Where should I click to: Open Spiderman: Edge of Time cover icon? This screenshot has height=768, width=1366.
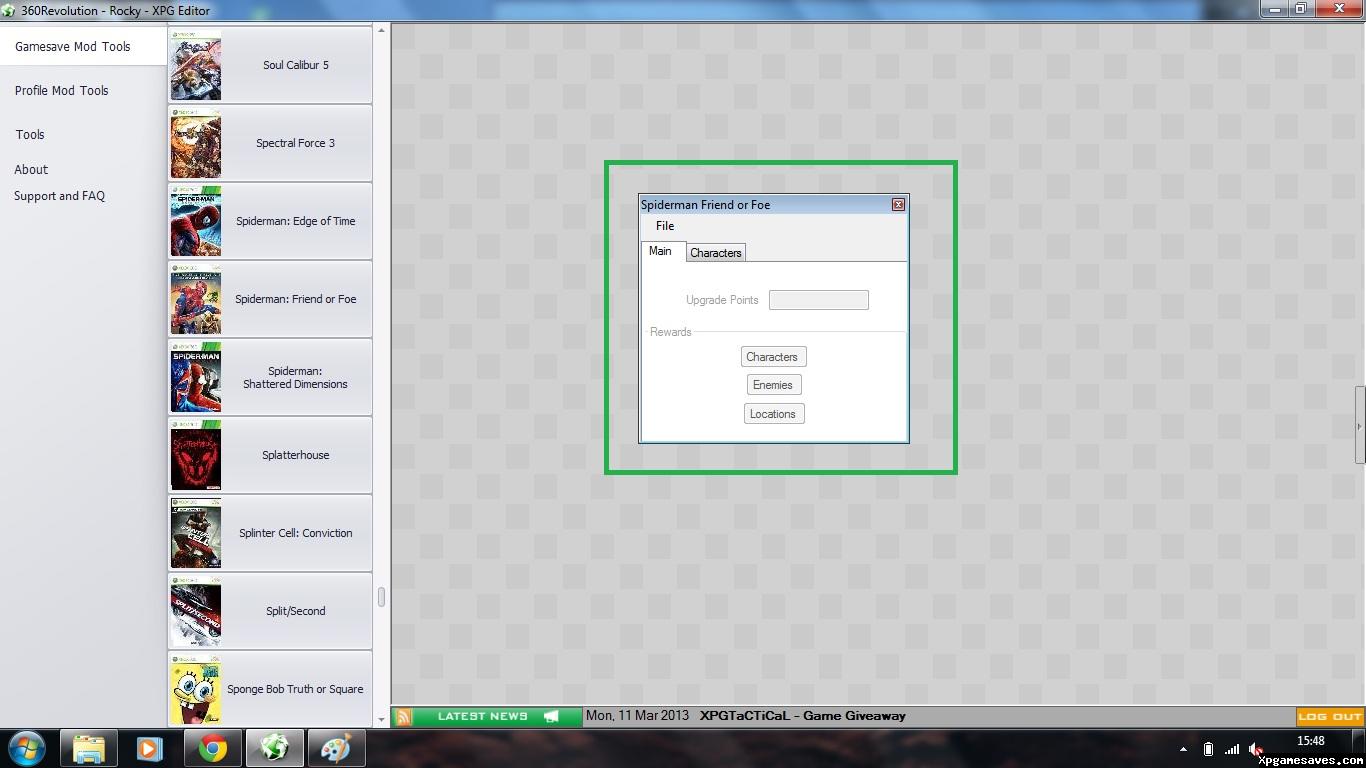tap(195, 221)
